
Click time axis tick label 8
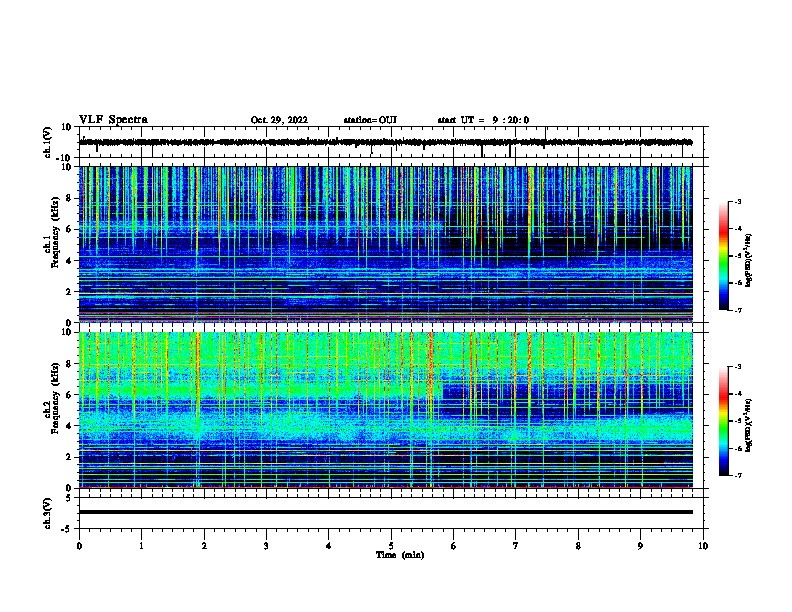tap(578, 546)
